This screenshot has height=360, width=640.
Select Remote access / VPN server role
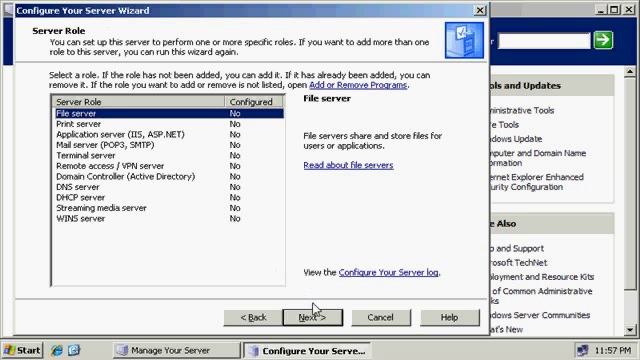pyautogui.click(x=169, y=166)
